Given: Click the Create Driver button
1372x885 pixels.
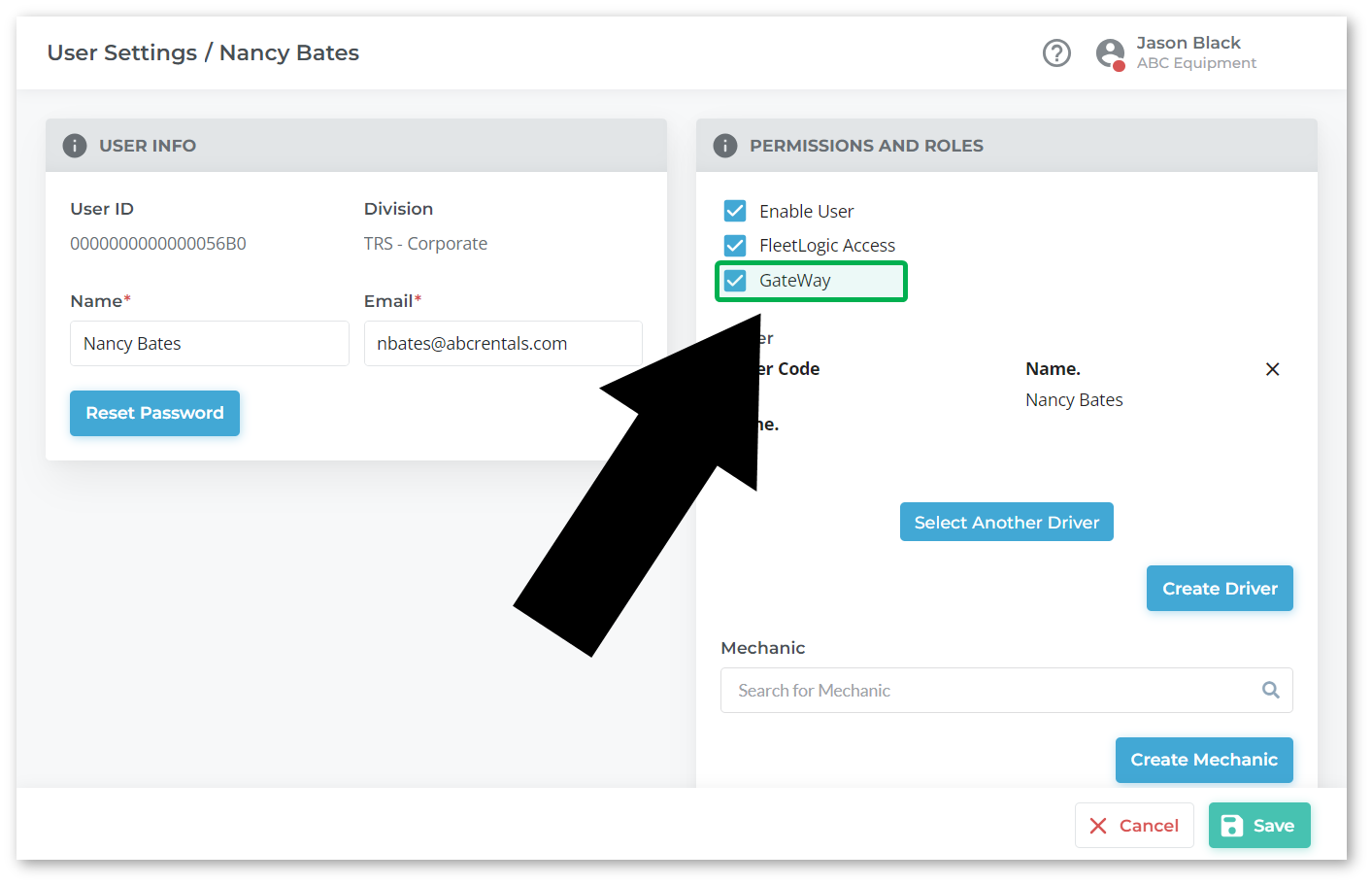Looking at the screenshot, I should (1219, 588).
